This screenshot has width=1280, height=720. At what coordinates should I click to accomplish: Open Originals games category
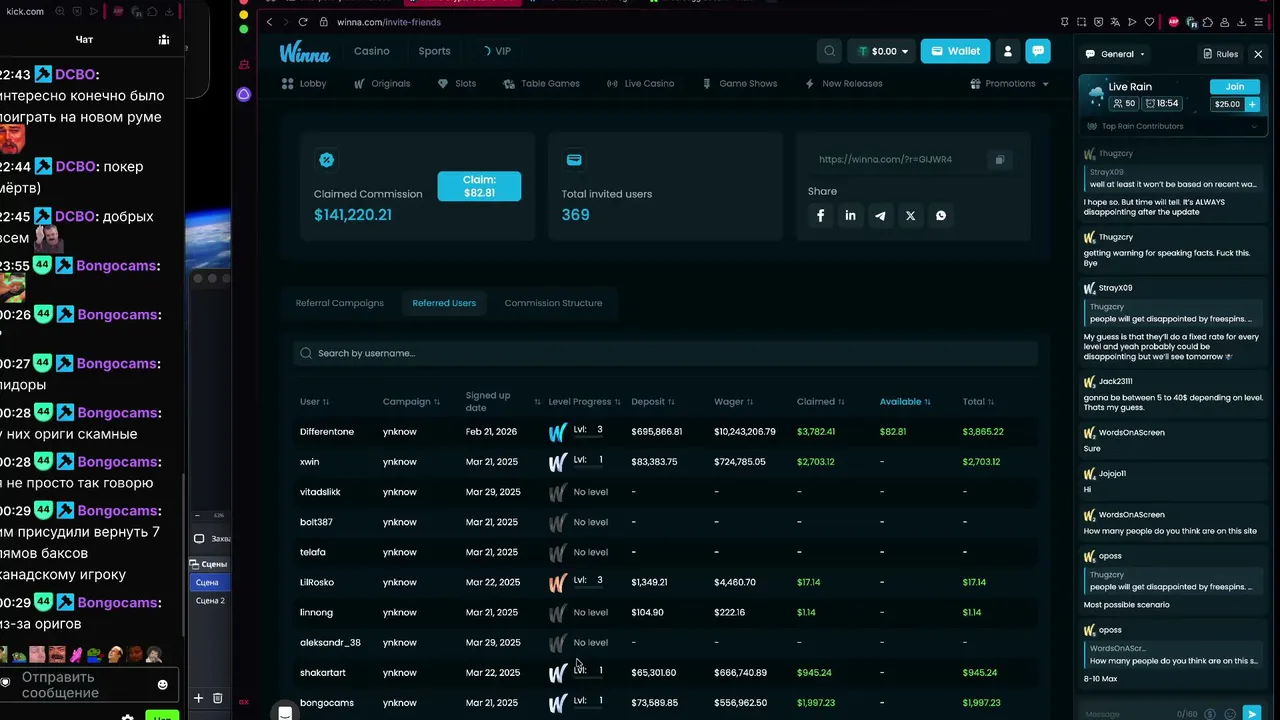(382, 84)
